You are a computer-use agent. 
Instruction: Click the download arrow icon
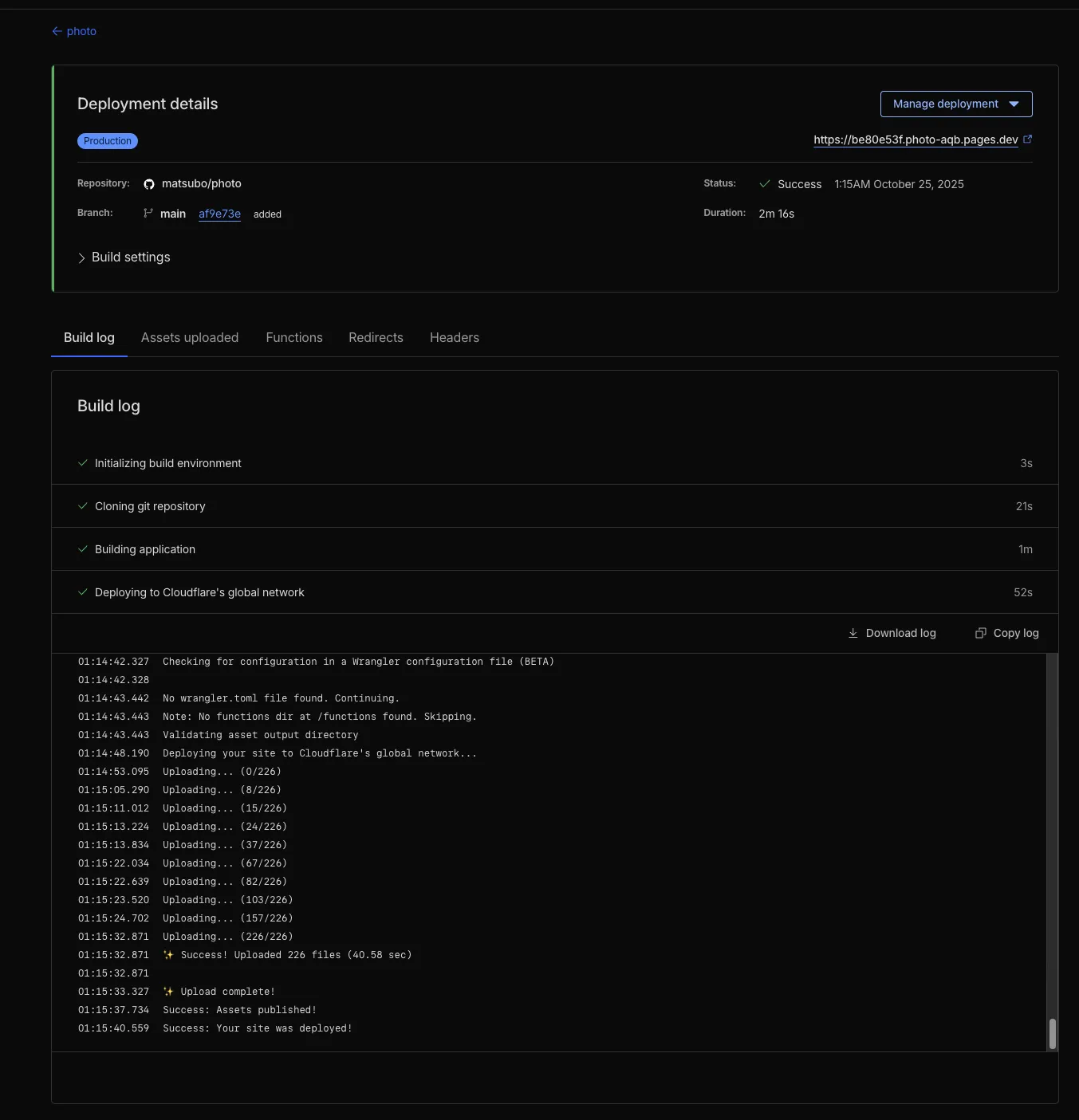[x=853, y=633]
